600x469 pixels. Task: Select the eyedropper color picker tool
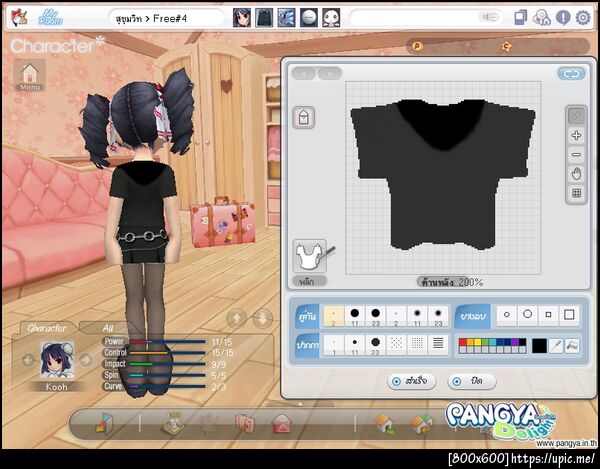coord(556,346)
